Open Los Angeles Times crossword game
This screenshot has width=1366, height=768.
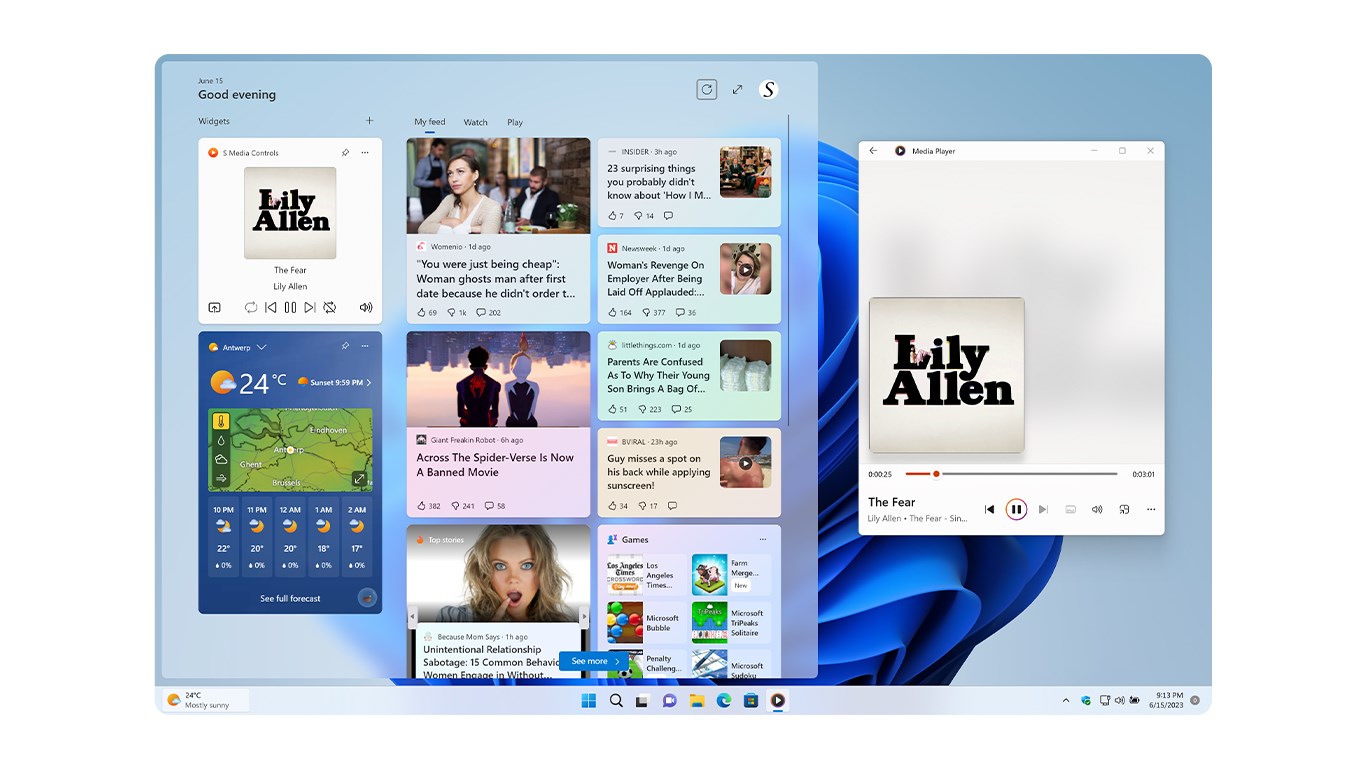(647, 575)
